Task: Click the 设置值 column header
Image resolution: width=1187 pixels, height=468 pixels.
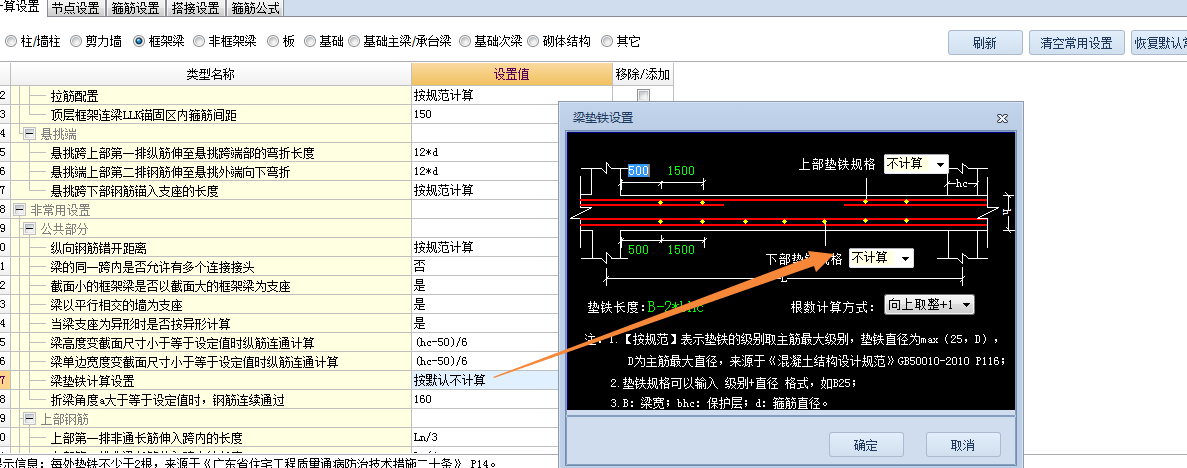Action: (512, 74)
